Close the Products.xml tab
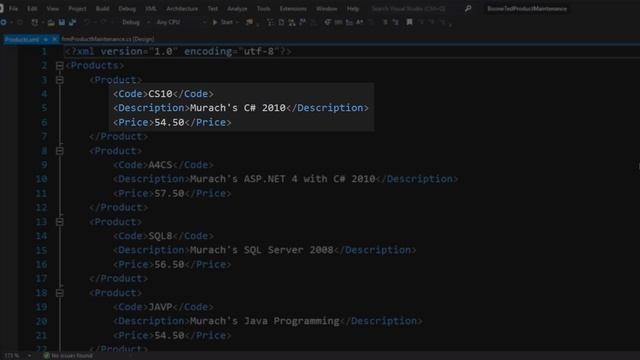 54,39
